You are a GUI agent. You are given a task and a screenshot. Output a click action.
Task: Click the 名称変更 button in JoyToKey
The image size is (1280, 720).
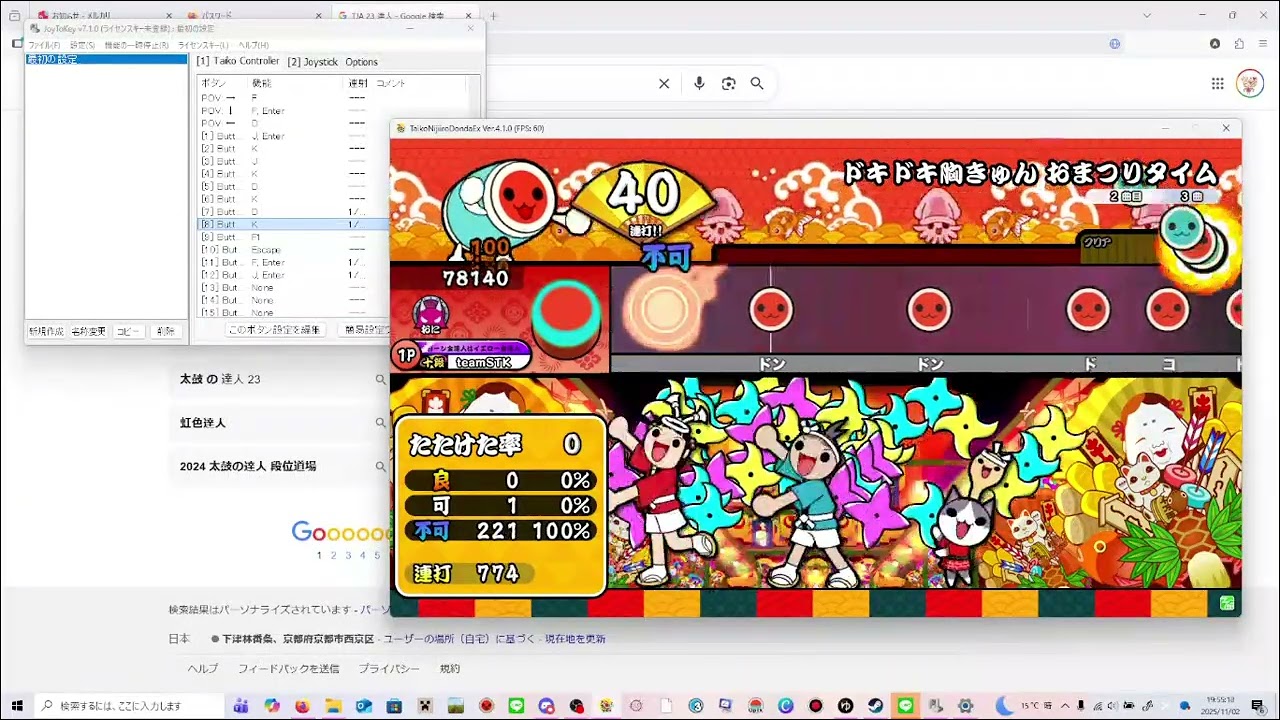click(x=88, y=331)
